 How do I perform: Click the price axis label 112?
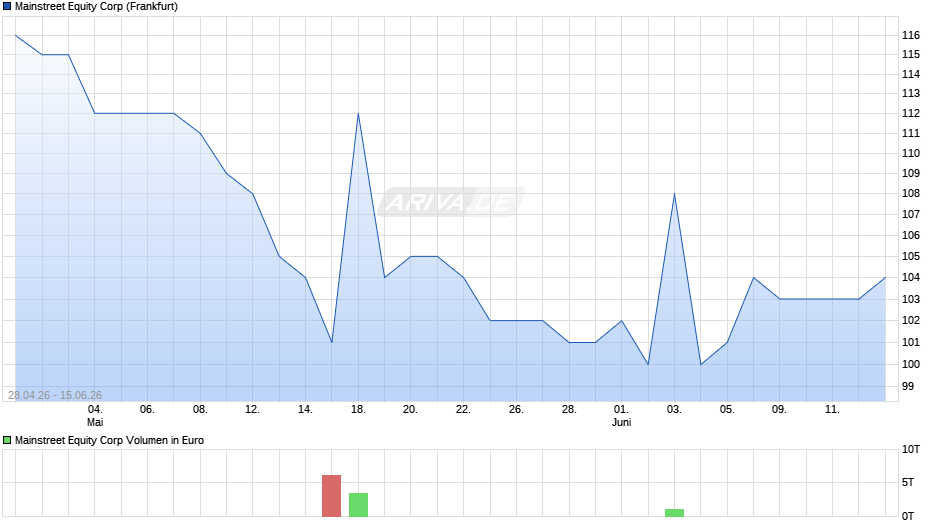[x=911, y=113]
